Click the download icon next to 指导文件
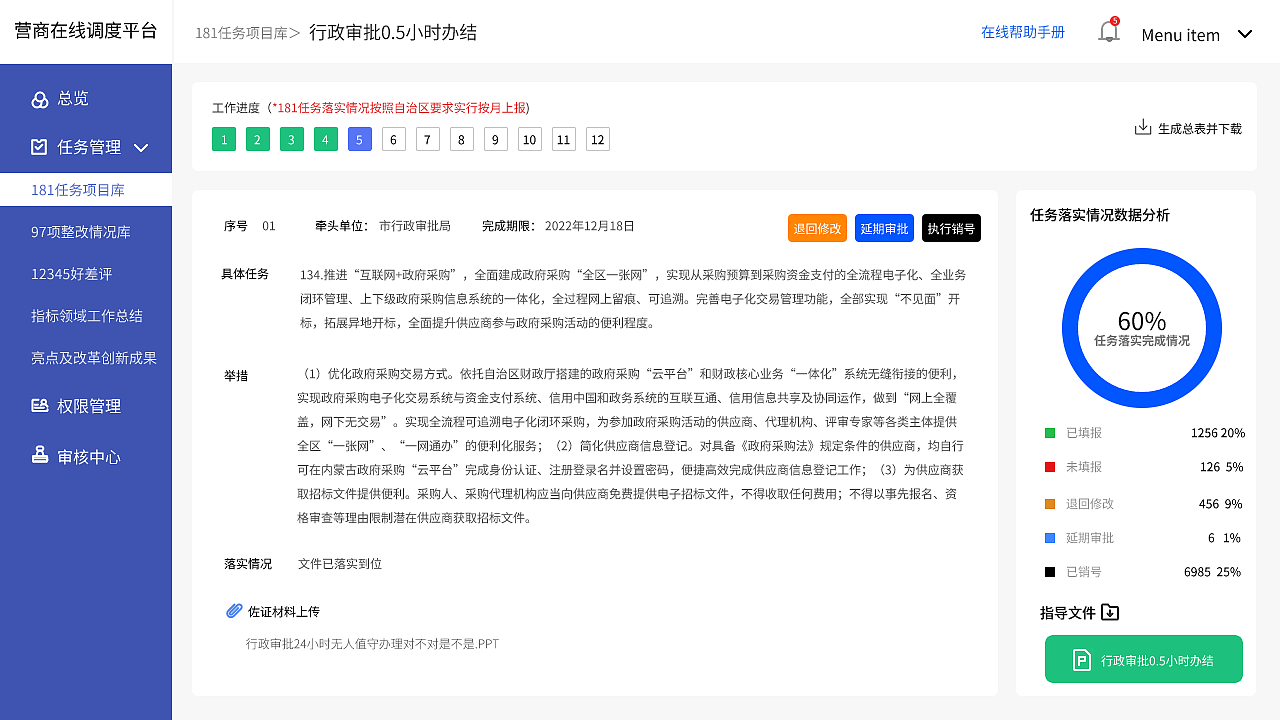Screen dimensions: 1280x720 click(1110, 612)
